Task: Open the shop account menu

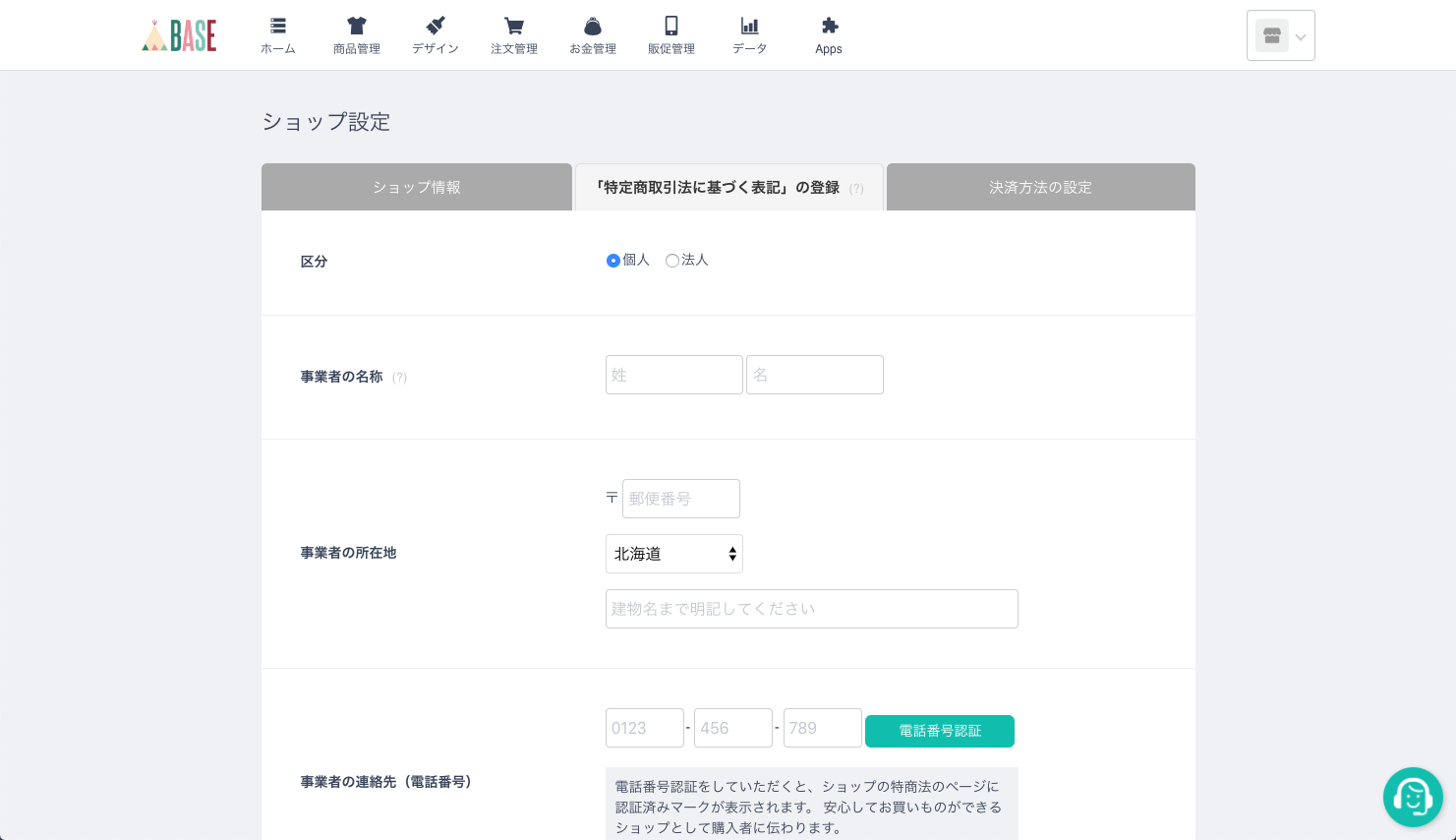Action: pyautogui.click(x=1280, y=35)
